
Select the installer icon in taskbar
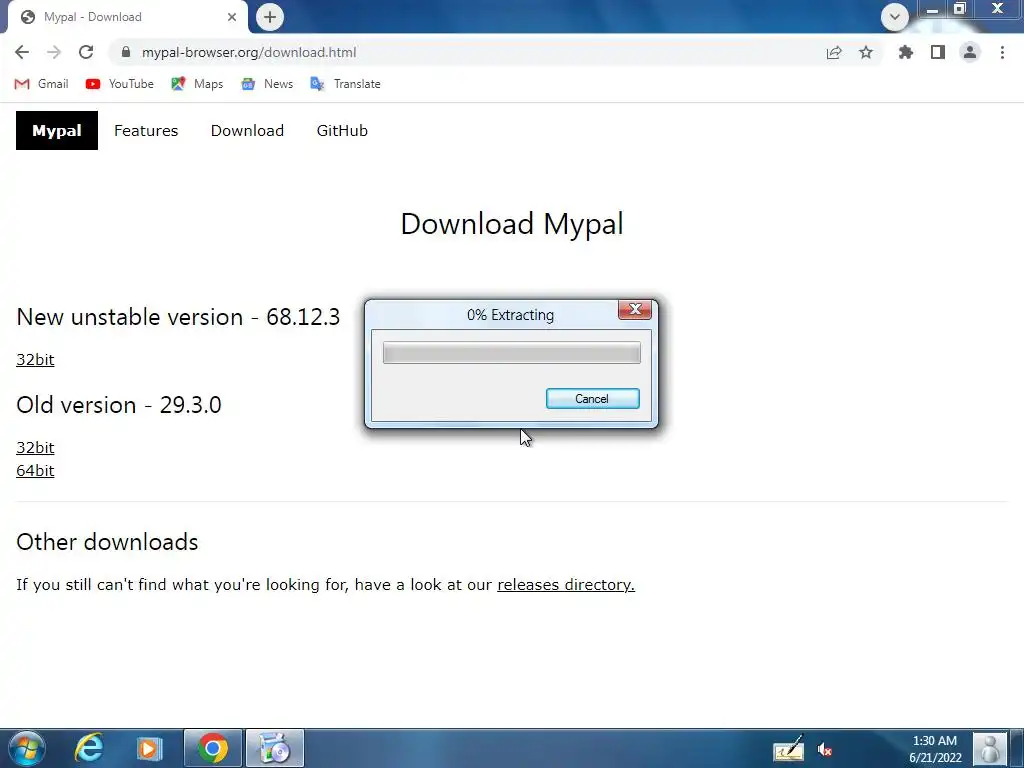(x=275, y=748)
